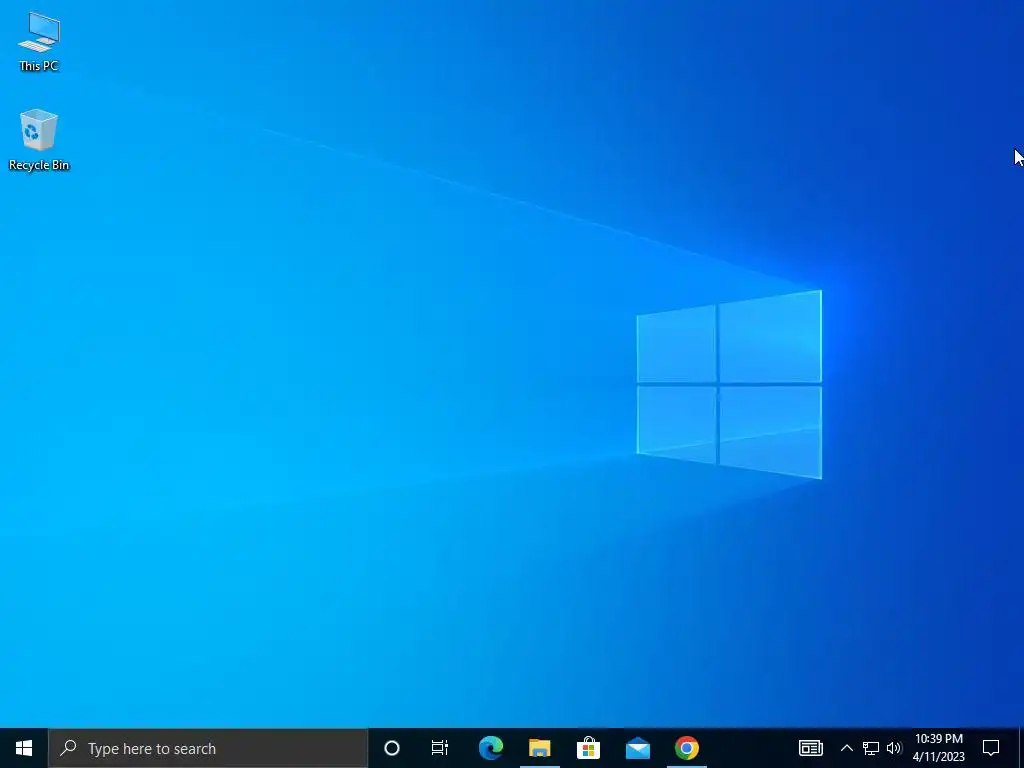Open the Action Center notifications icon
1024x768 pixels.
pos(991,748)
